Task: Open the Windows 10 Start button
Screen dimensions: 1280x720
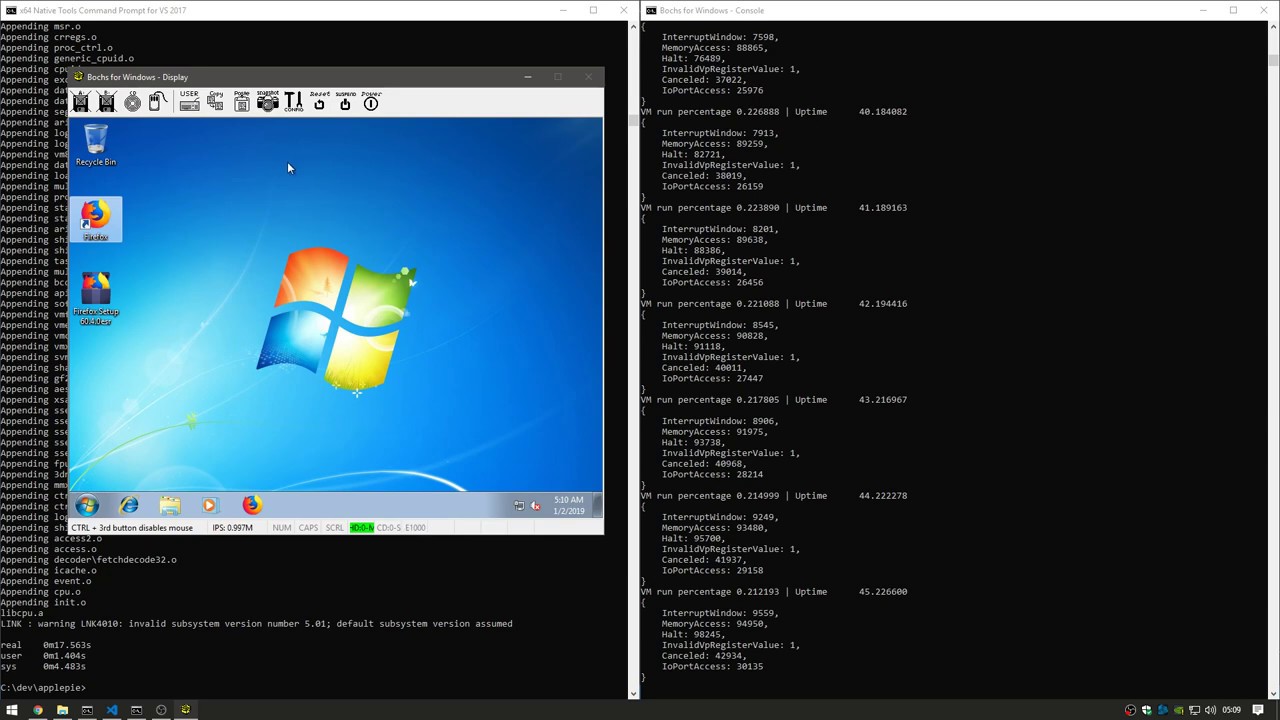Action: (x=12, y=710)
